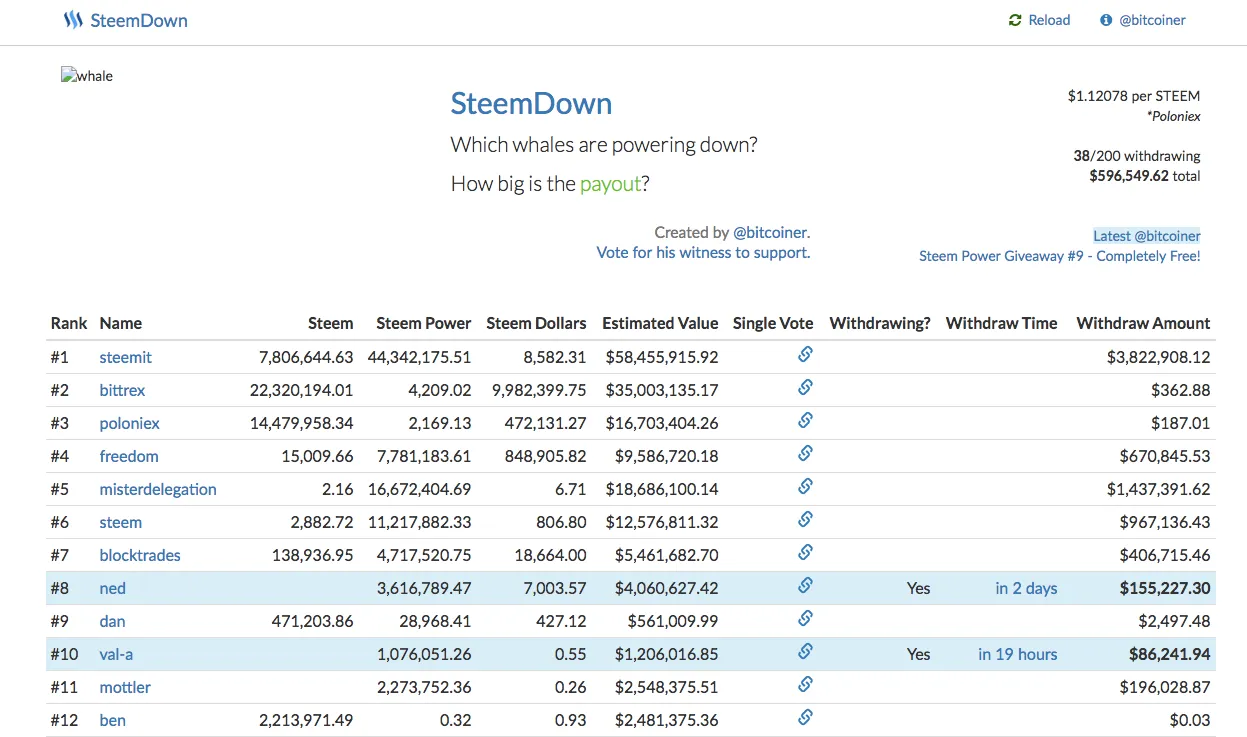Open the steem account link
1247x737 pixels.
pyautogui.click(x=120, y=522)
